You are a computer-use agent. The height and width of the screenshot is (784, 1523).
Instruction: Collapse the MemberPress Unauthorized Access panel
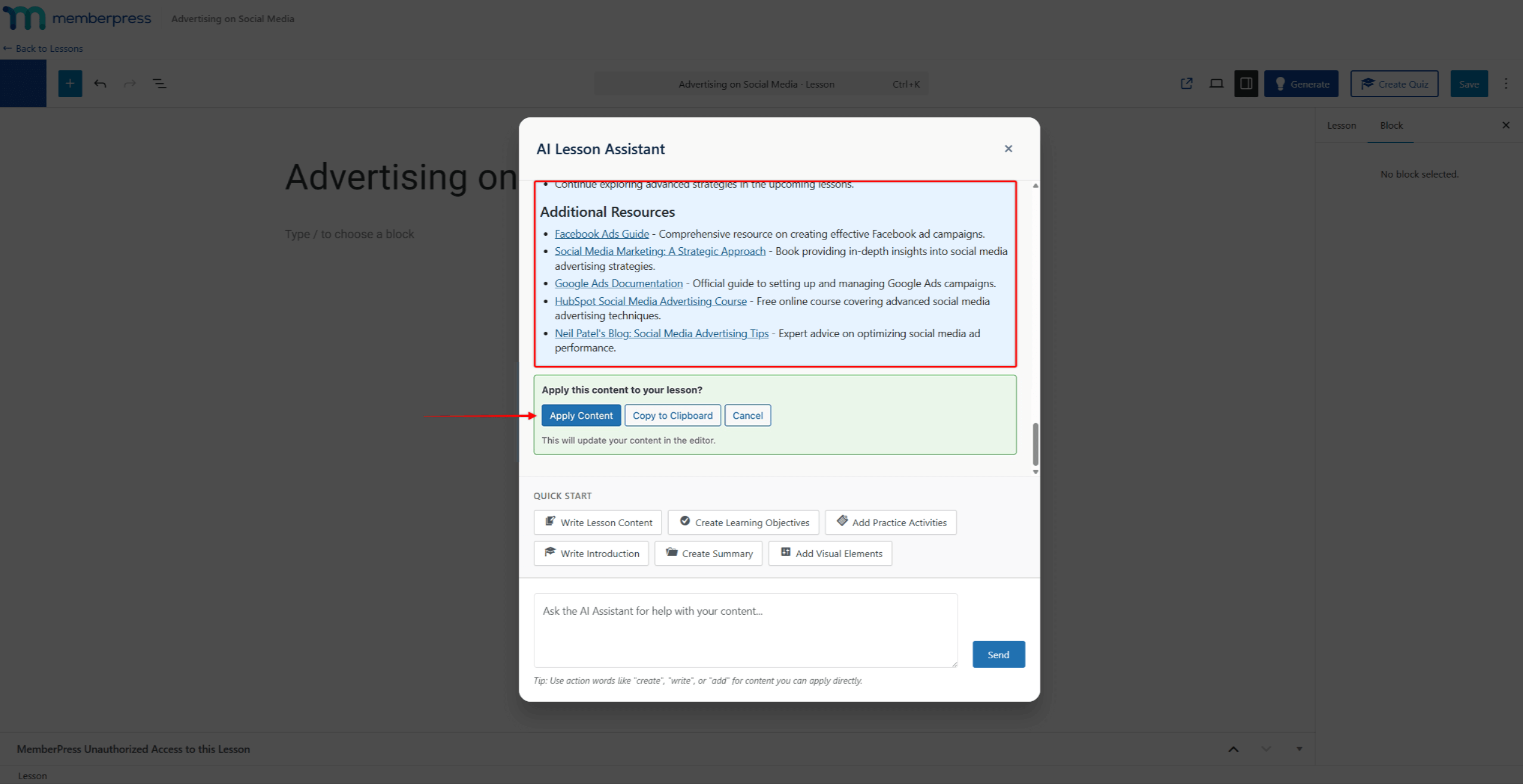tap(1233, 749)
